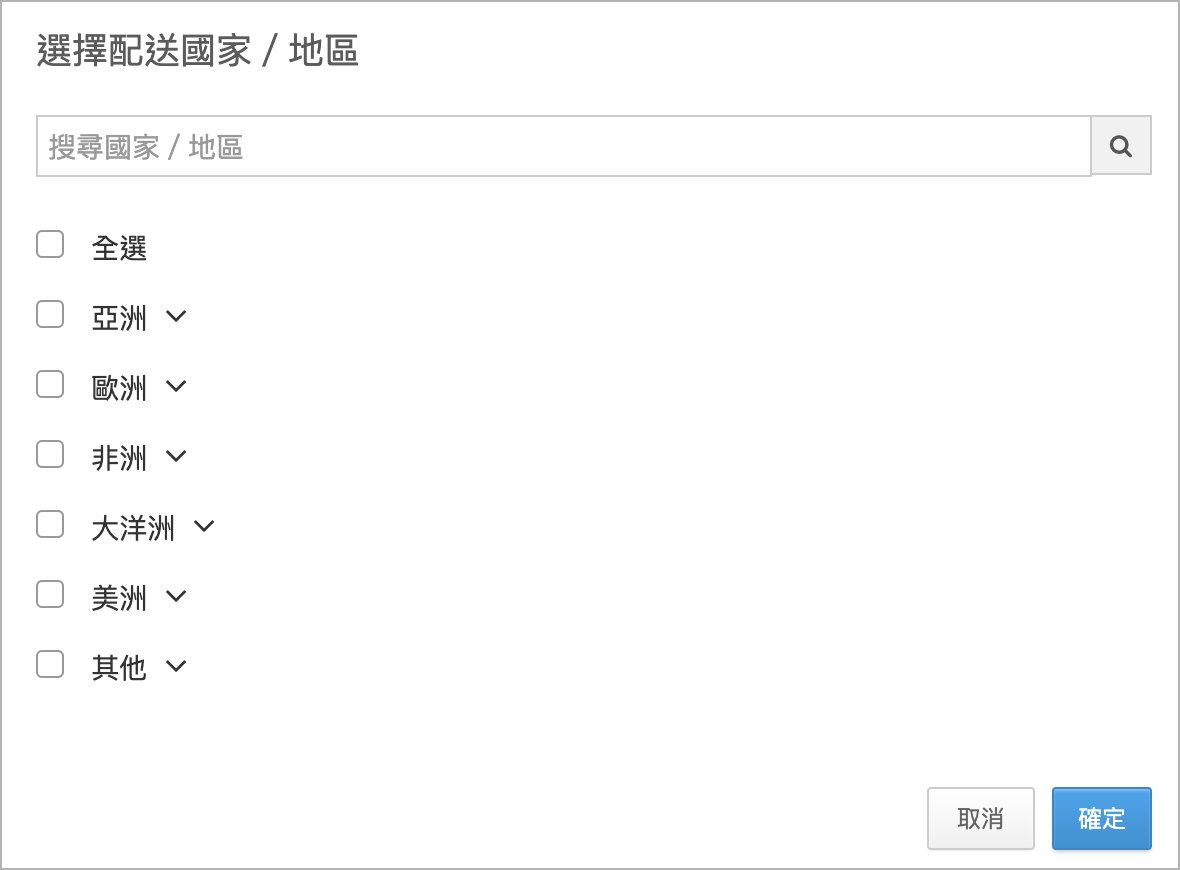Click the magnifying glass search icon
The width and height of the screenshot is (1180, 870).
(1121, 146)
